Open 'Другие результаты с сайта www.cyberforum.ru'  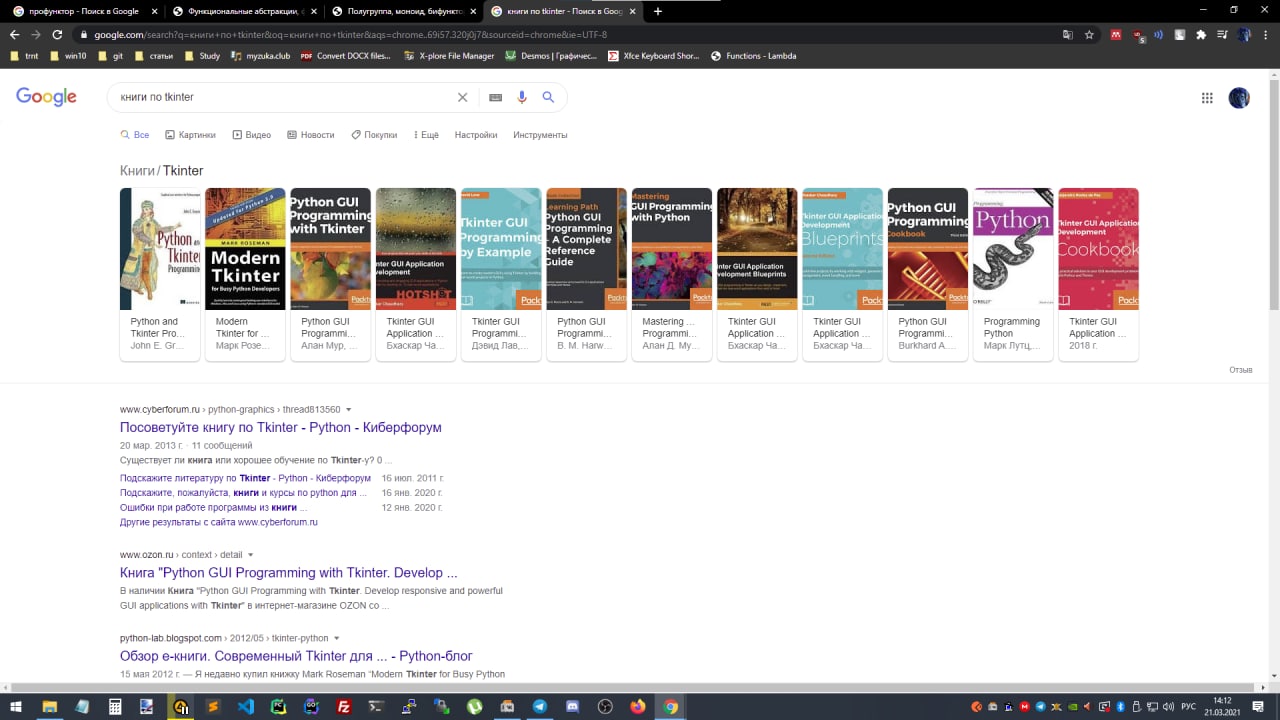pos(219,522)
